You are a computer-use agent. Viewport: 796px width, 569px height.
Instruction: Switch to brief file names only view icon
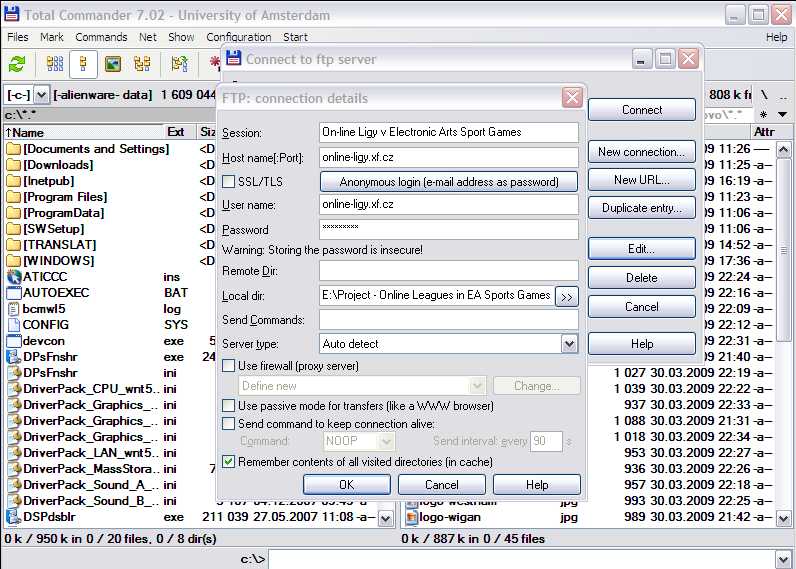pos(55,64)
